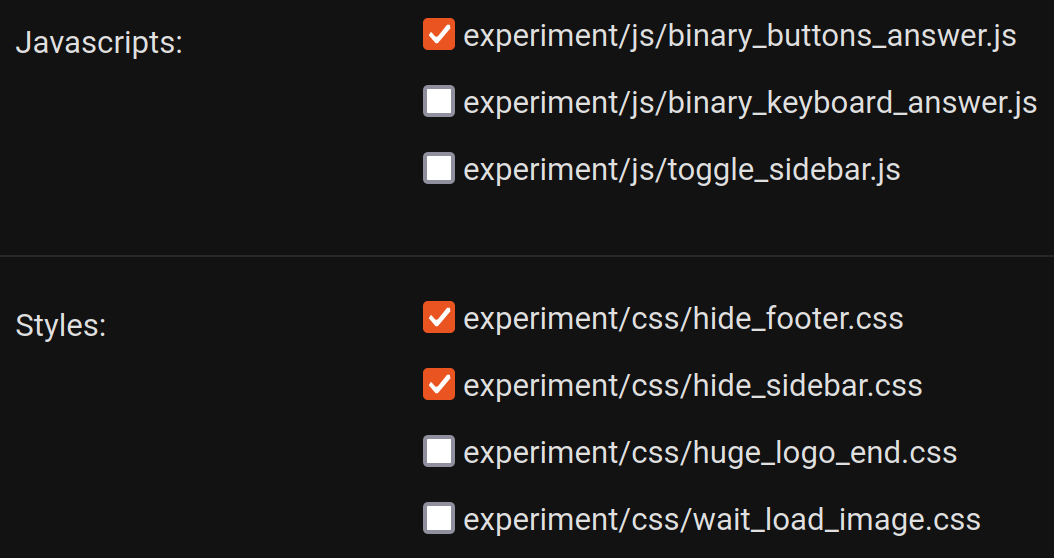Click the Javascripts: field label
Screen dimensions: 1054x558
[x=99, y=44]
